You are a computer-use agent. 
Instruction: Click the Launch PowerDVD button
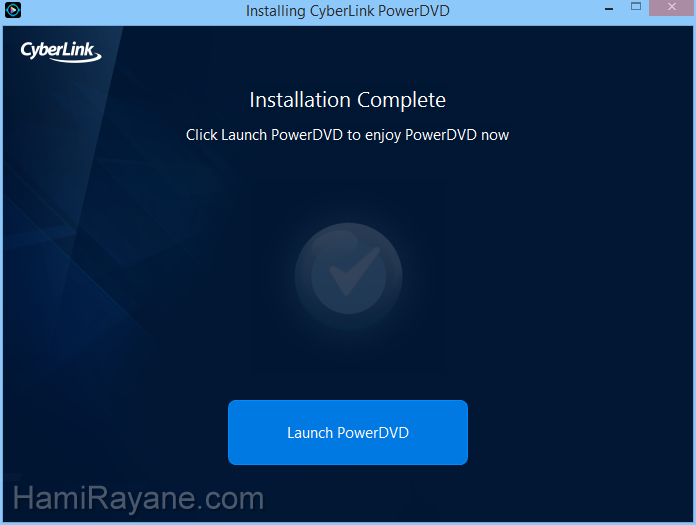(348, 432)
